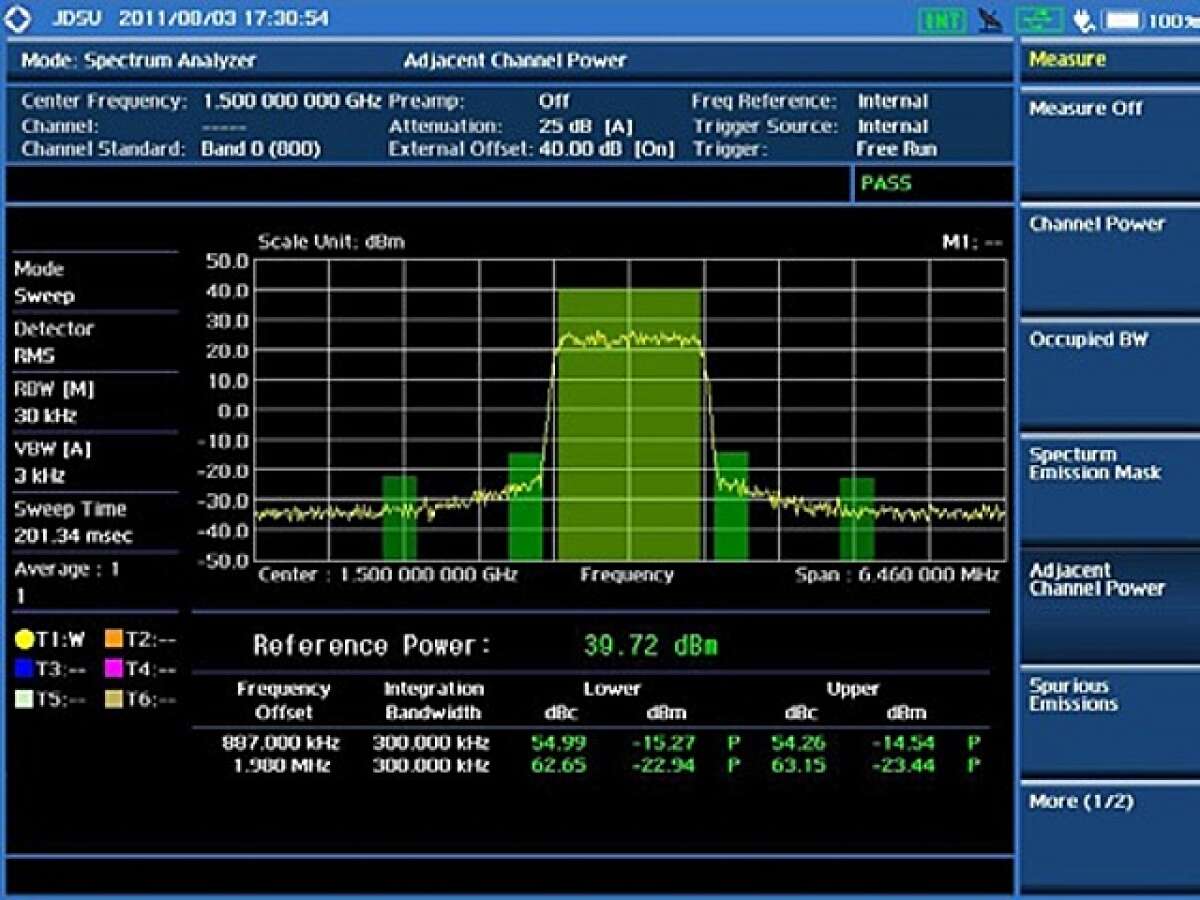Click the RBW [M] 30 kHz setting
Viewport: 1200px width, 900px height.
click(95, 402)
